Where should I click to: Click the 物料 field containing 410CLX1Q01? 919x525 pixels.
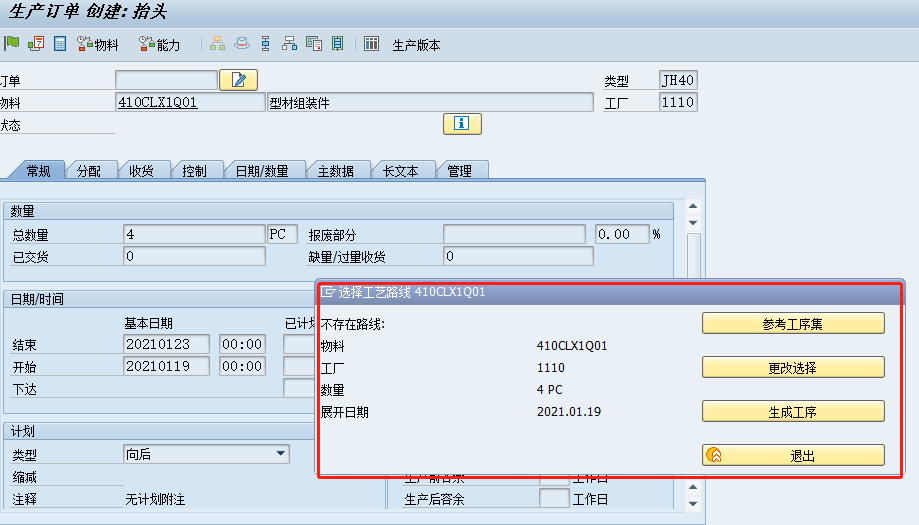point(190,102)
